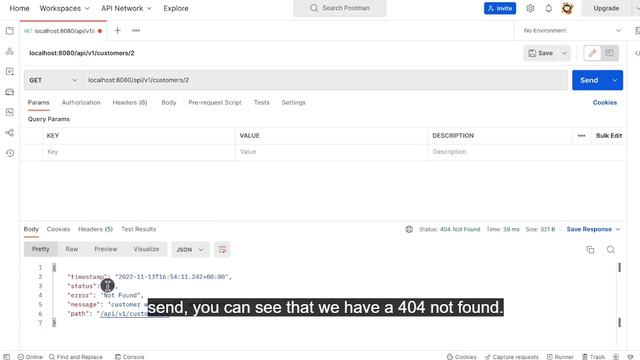Open the request Settings tab

293,103
